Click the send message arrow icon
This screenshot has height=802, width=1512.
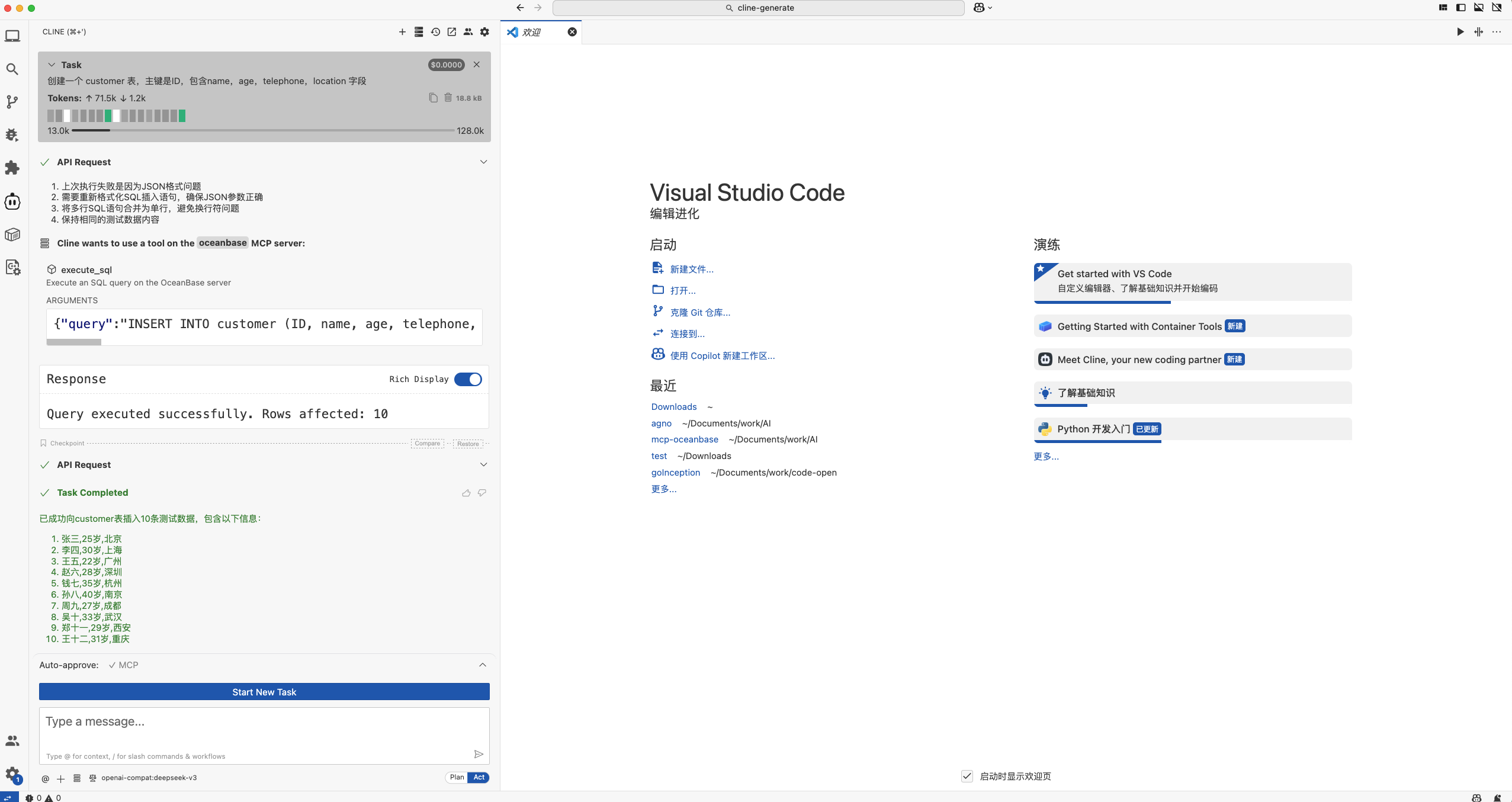pyautogui.click(x=479, y=754)
